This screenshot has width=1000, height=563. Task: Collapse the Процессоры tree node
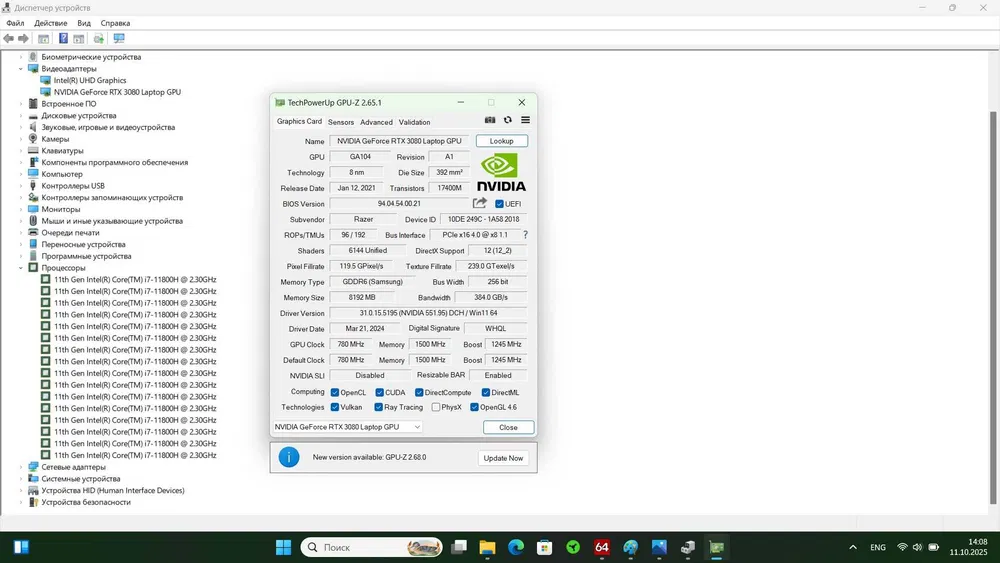click(20, 268)
